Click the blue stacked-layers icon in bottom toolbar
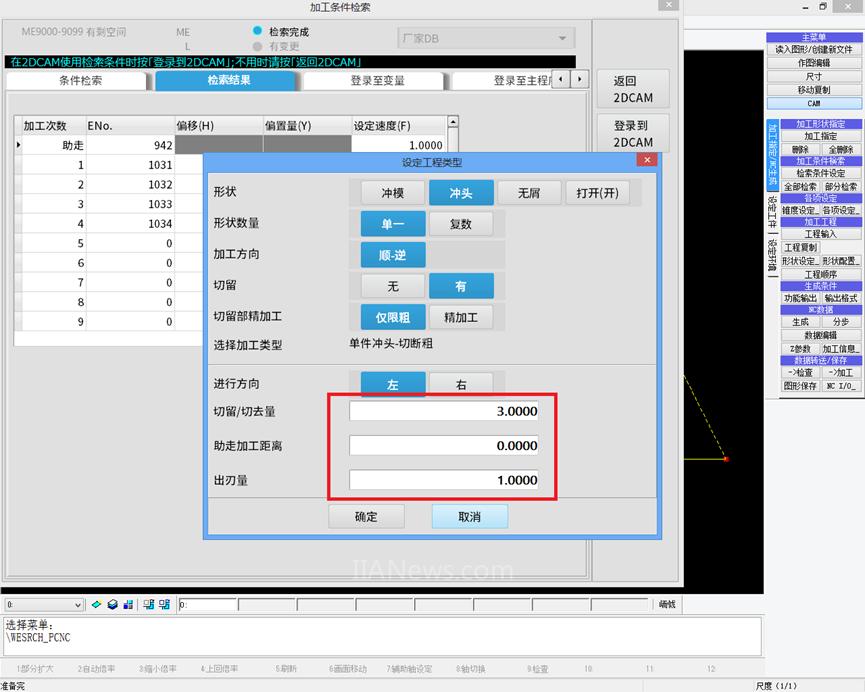 [x=112, y=605]
